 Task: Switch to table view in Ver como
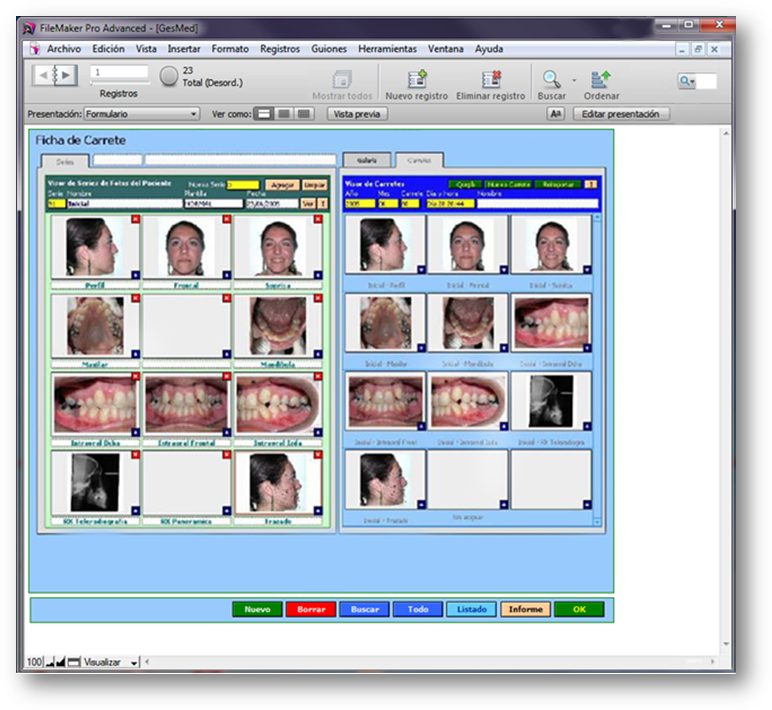[x=304, y=114]
